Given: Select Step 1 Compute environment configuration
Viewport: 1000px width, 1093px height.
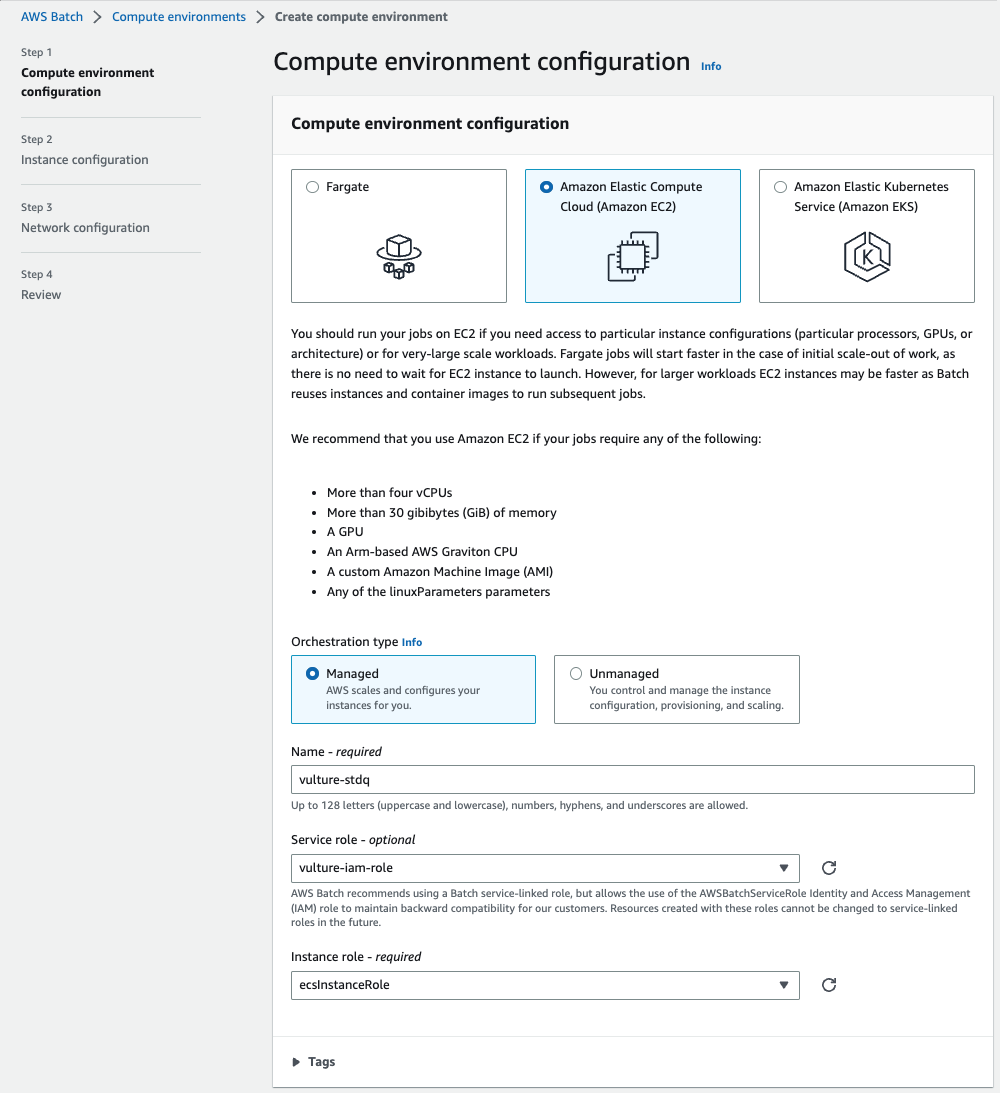Looking at the screenshot, I should tap(88, 82).
